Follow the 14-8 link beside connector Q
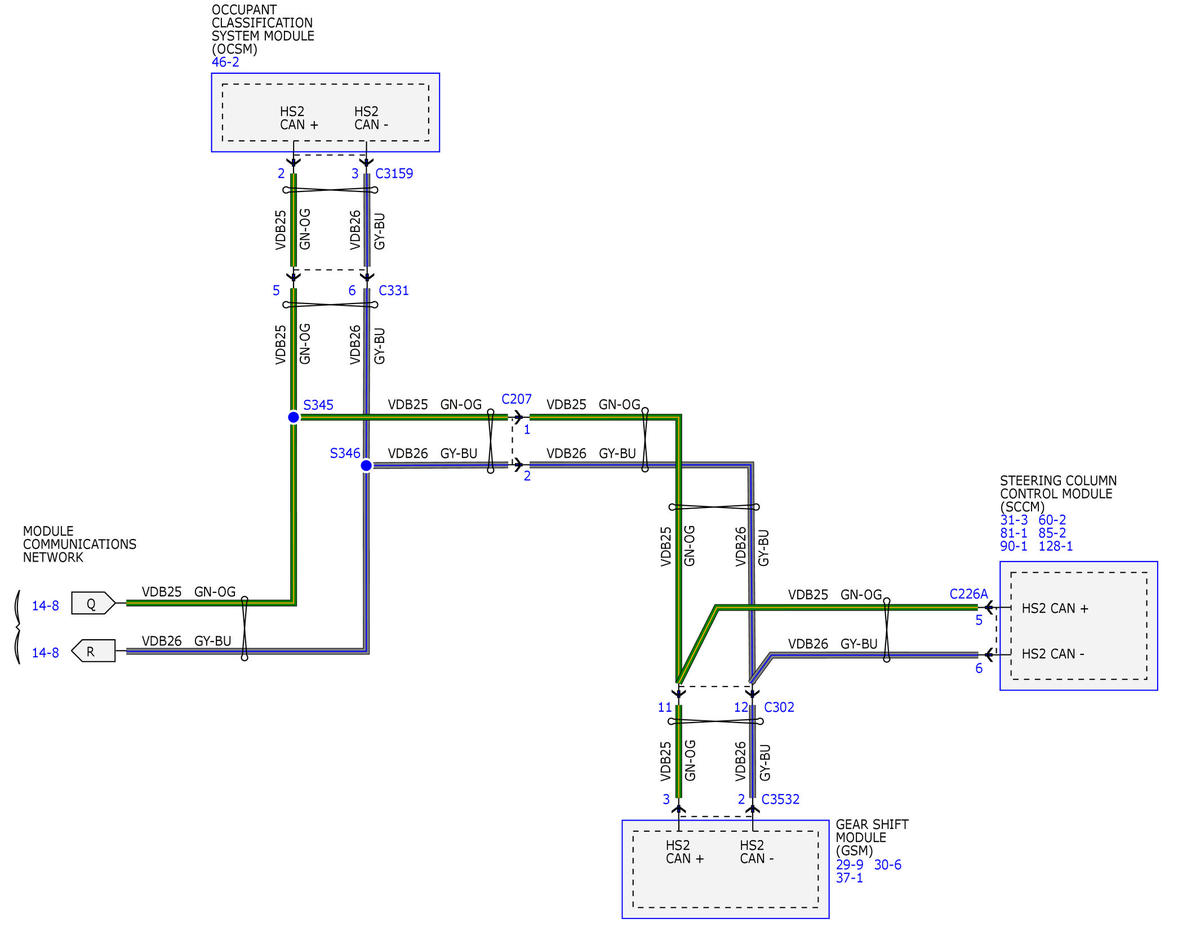This screenshot has height=927, width=1200. (45, 603)
